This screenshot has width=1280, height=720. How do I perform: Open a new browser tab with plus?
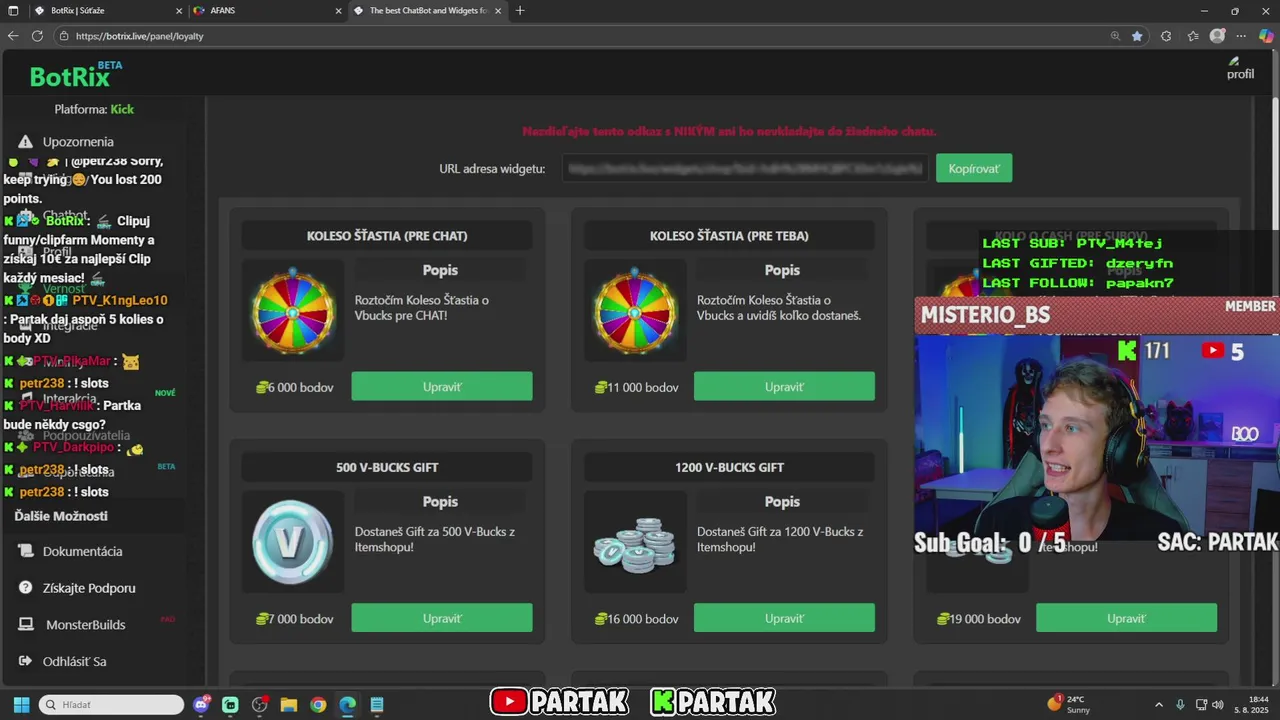pyautogui.click(x=520, y=11)
